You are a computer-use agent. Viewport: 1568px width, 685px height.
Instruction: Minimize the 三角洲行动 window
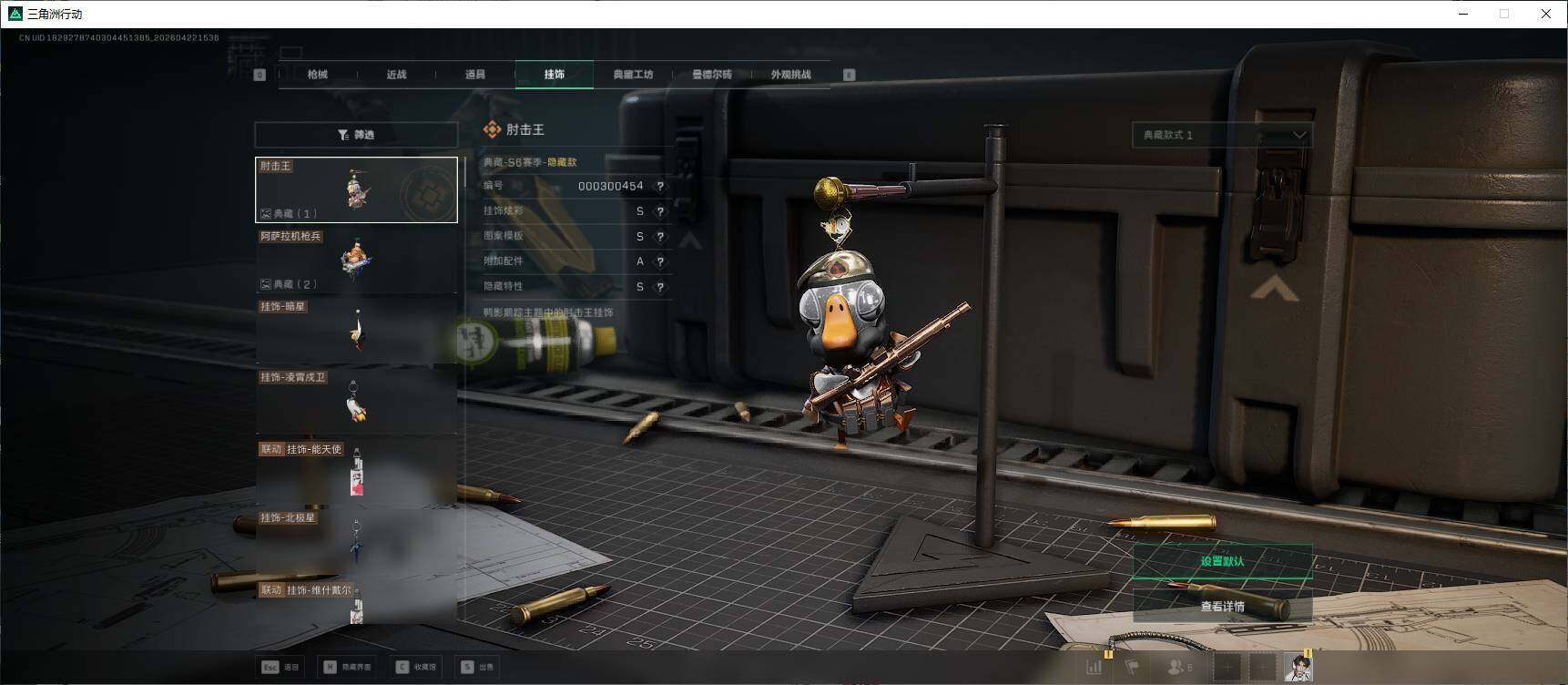pos(1465,14)
